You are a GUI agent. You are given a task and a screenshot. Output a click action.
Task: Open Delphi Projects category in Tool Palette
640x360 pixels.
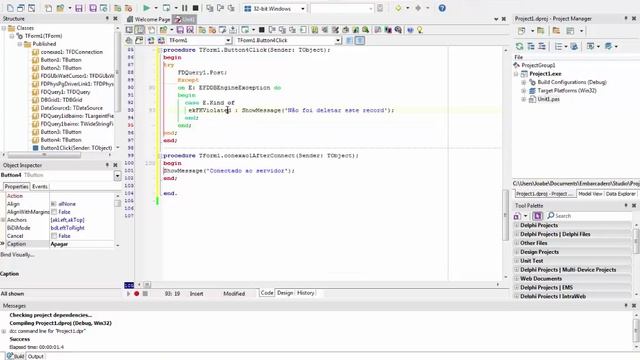(573, 225)
